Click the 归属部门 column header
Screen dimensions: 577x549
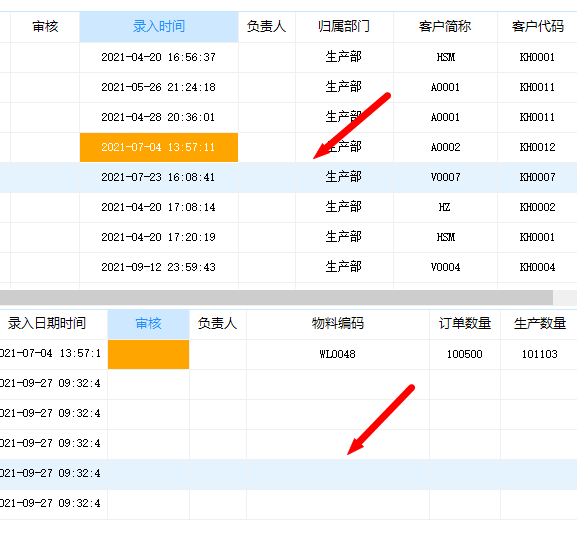tap(344, 26)
